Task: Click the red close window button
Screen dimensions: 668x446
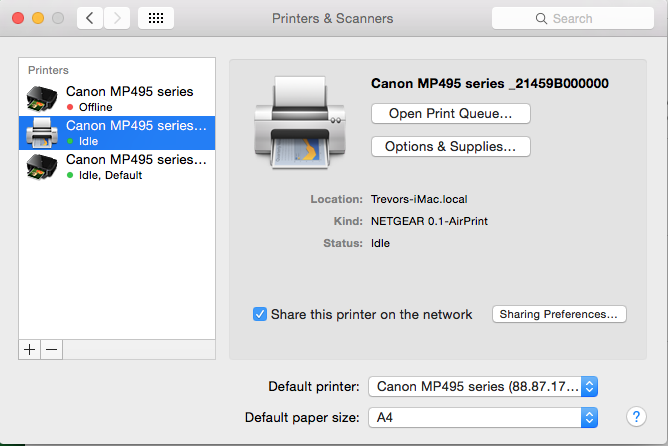Action: click(19, 18)
